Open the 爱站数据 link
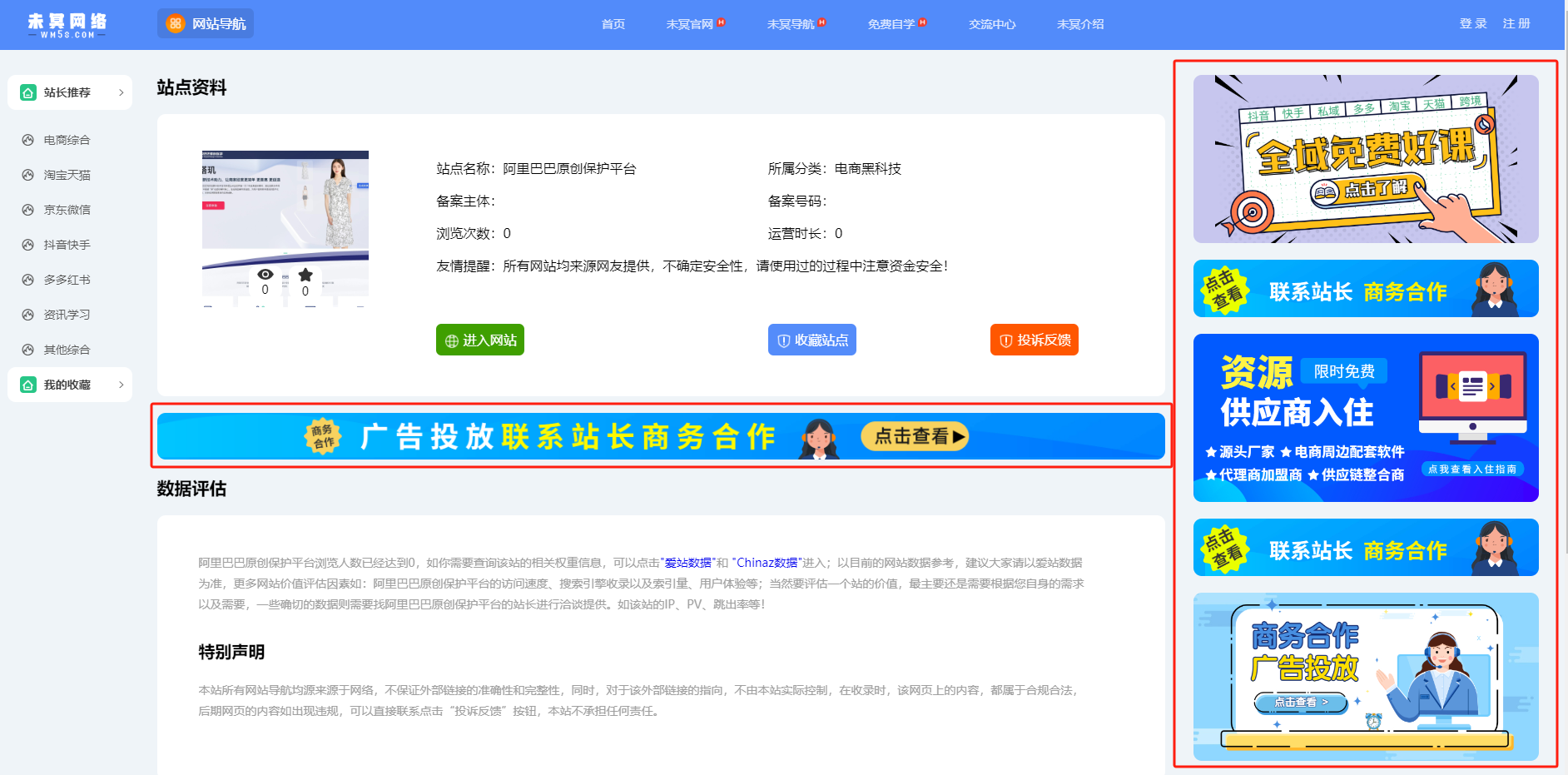1568x775 pixels. tap(688, 563)
